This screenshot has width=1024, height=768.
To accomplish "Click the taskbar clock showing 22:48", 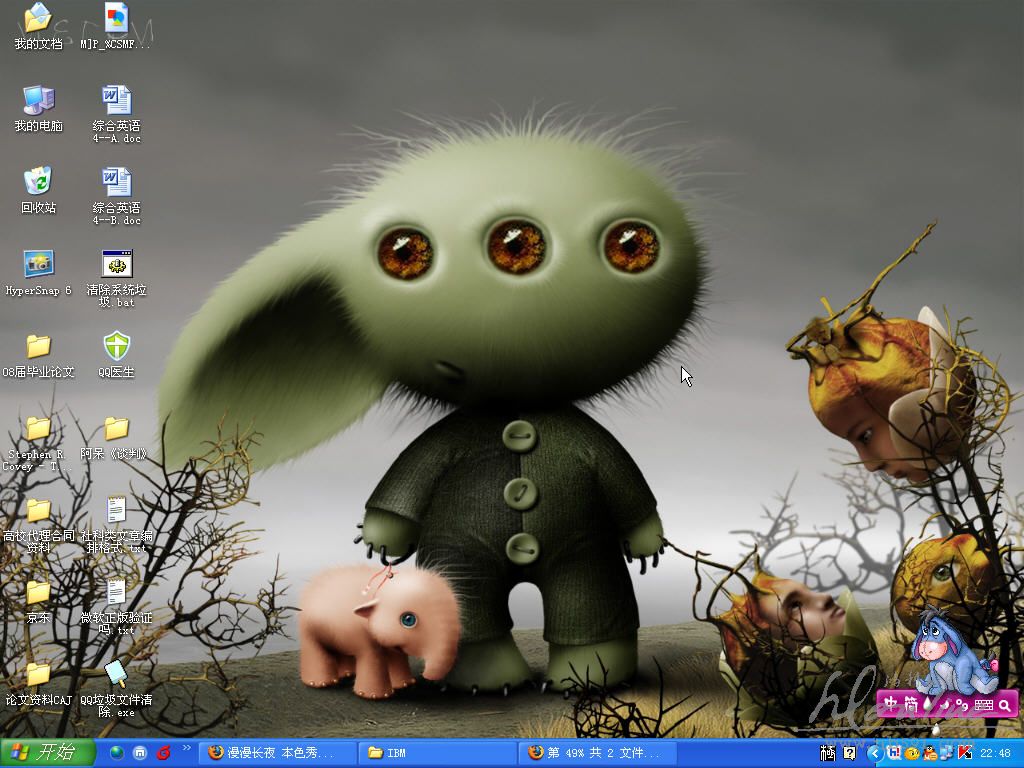I will click(995, 753).
